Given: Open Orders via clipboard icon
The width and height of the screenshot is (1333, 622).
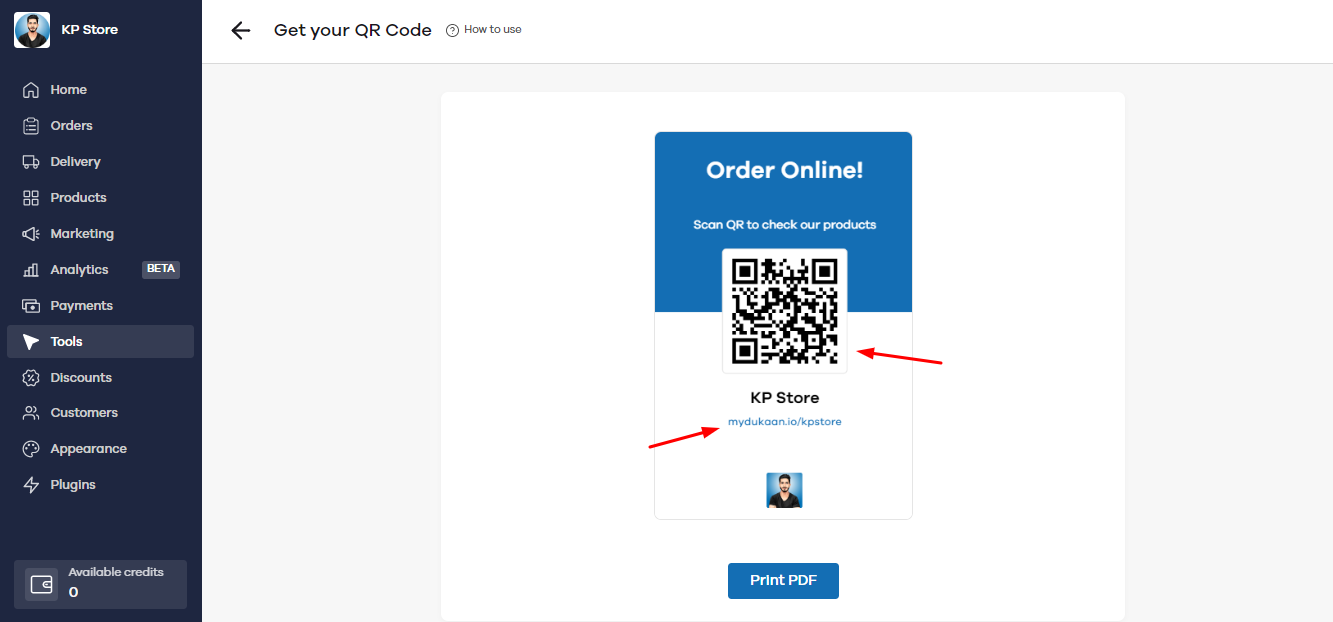Looking at the screenshot, I should tap(31, 126).
